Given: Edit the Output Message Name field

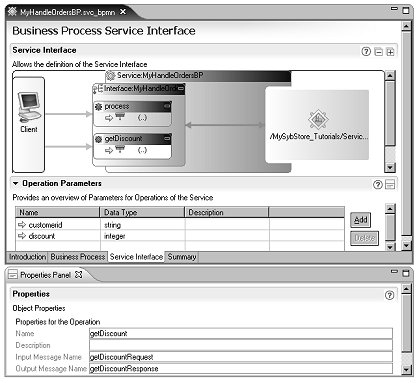Looking at the screenshot, I should click(x=241, y=368).
